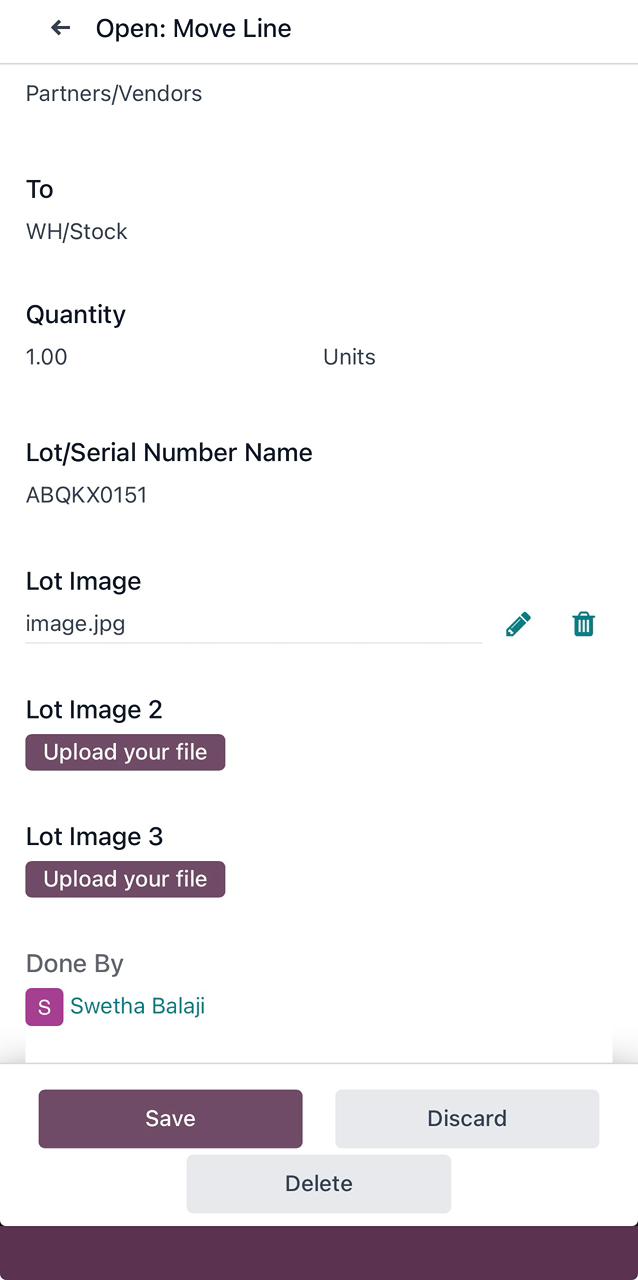Go back using the arrow icon
Viewport: 638px width, 1280px height.
(61, 28)
